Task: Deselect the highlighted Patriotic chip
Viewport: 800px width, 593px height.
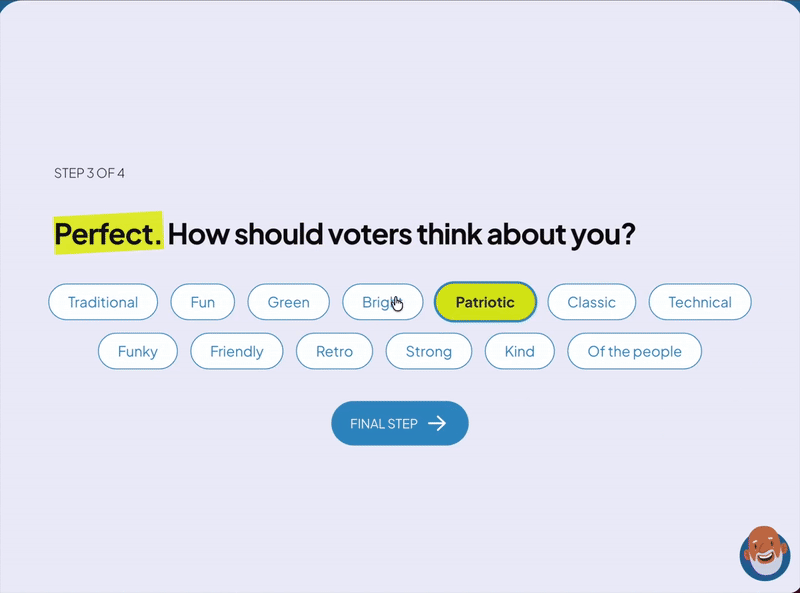Action: (485, 302)
